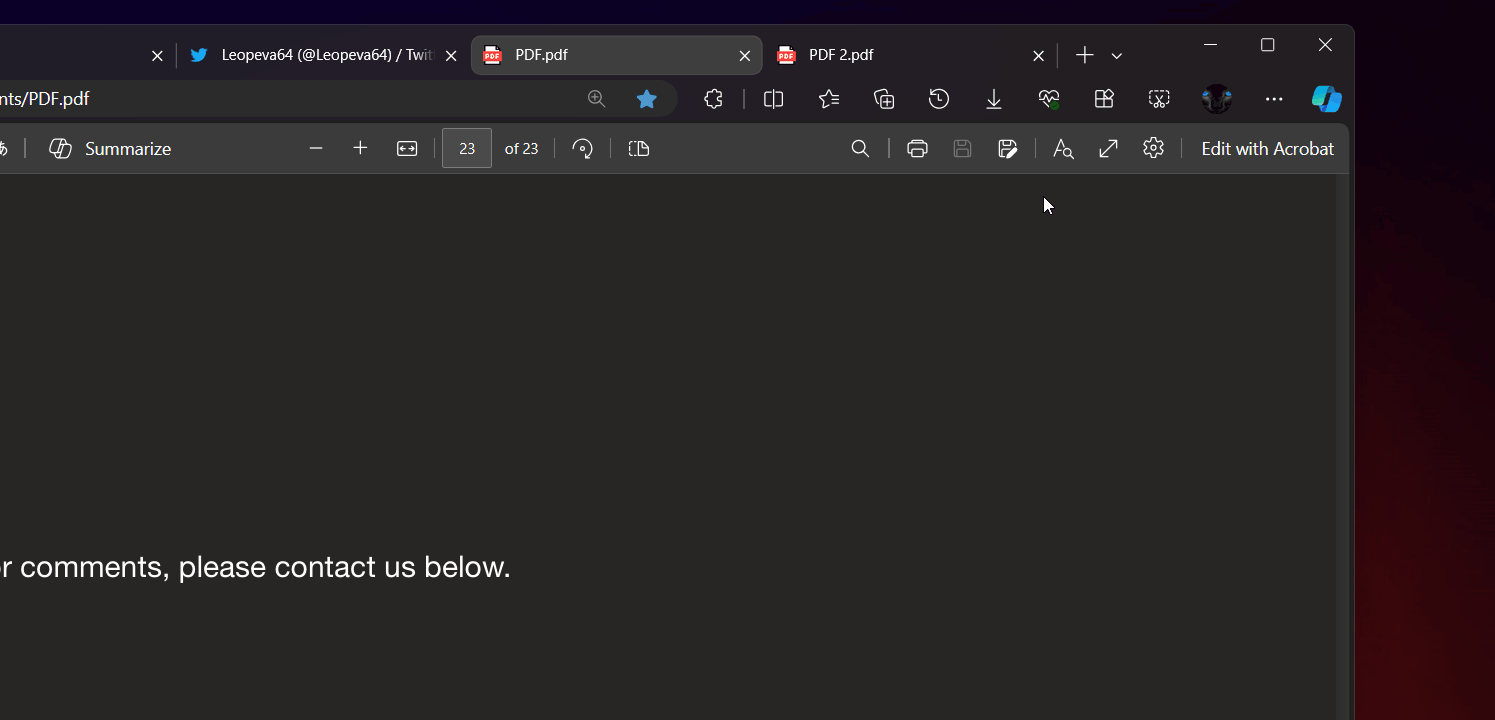
Task: Open the browser Settings and more menu
Action: coord(1274,99)
